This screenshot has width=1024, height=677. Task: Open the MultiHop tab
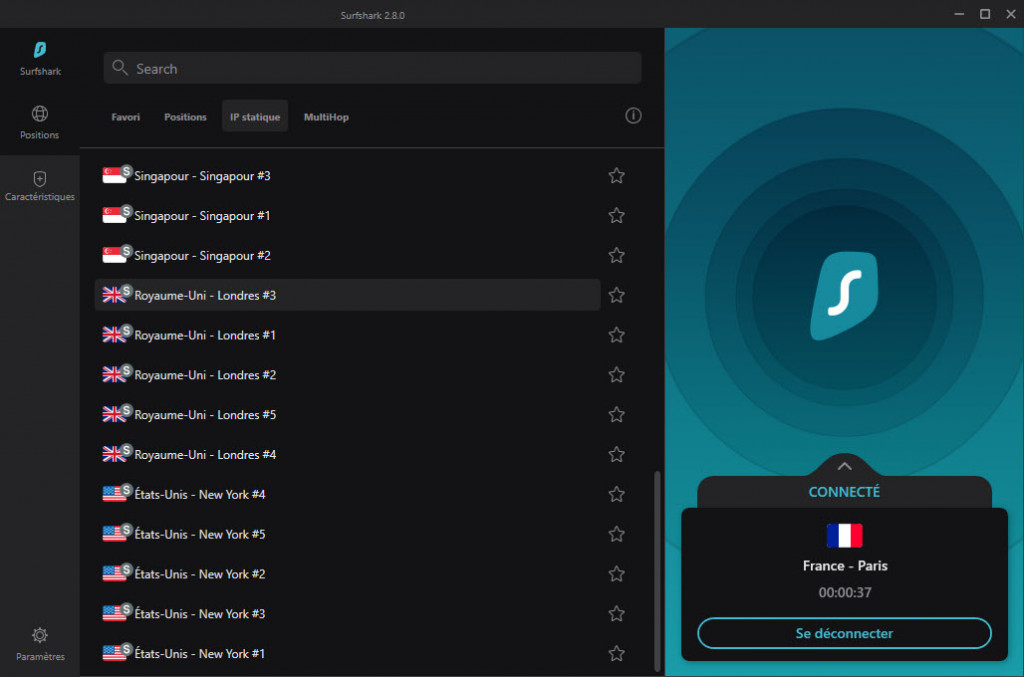(326, 117)
